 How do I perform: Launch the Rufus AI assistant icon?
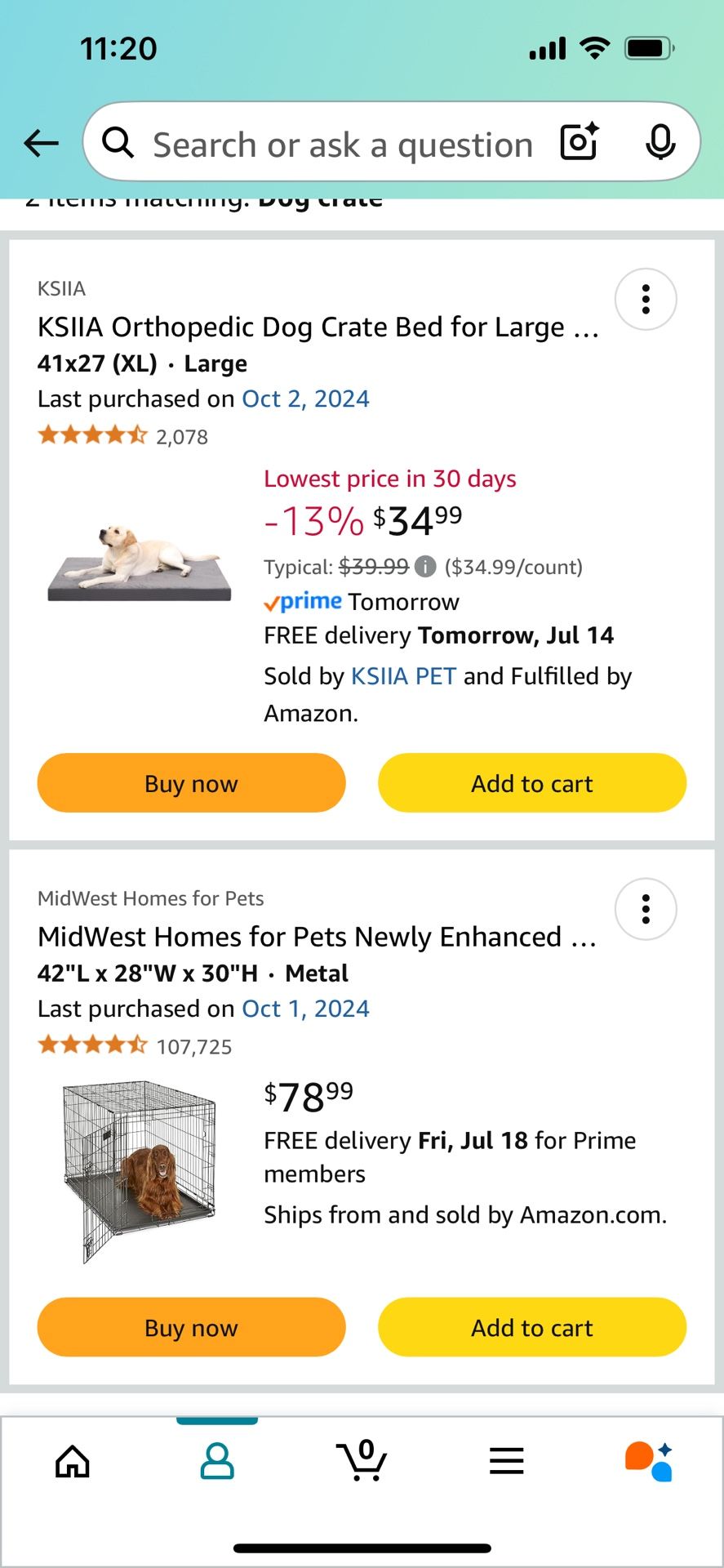coord(650,1461)
